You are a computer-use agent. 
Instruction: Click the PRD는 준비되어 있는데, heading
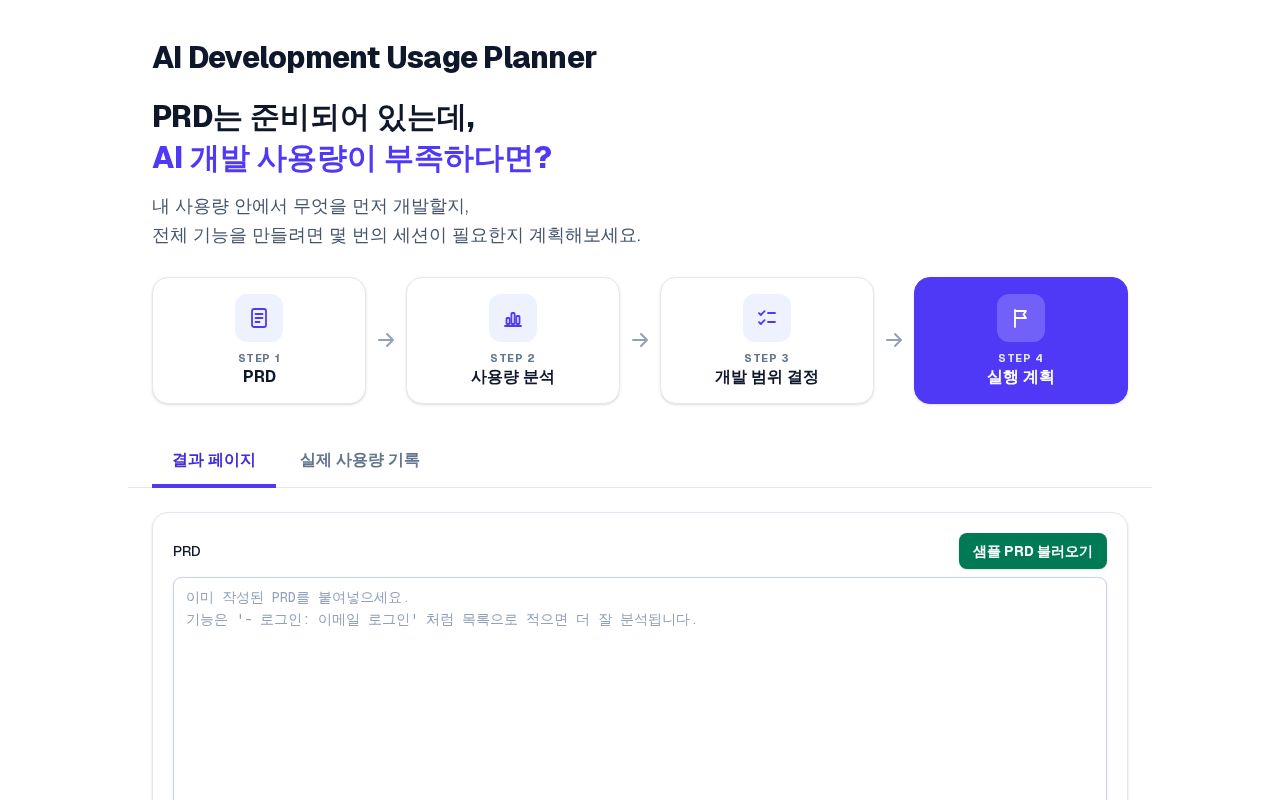pyautogui.click(x=314, y=117)
